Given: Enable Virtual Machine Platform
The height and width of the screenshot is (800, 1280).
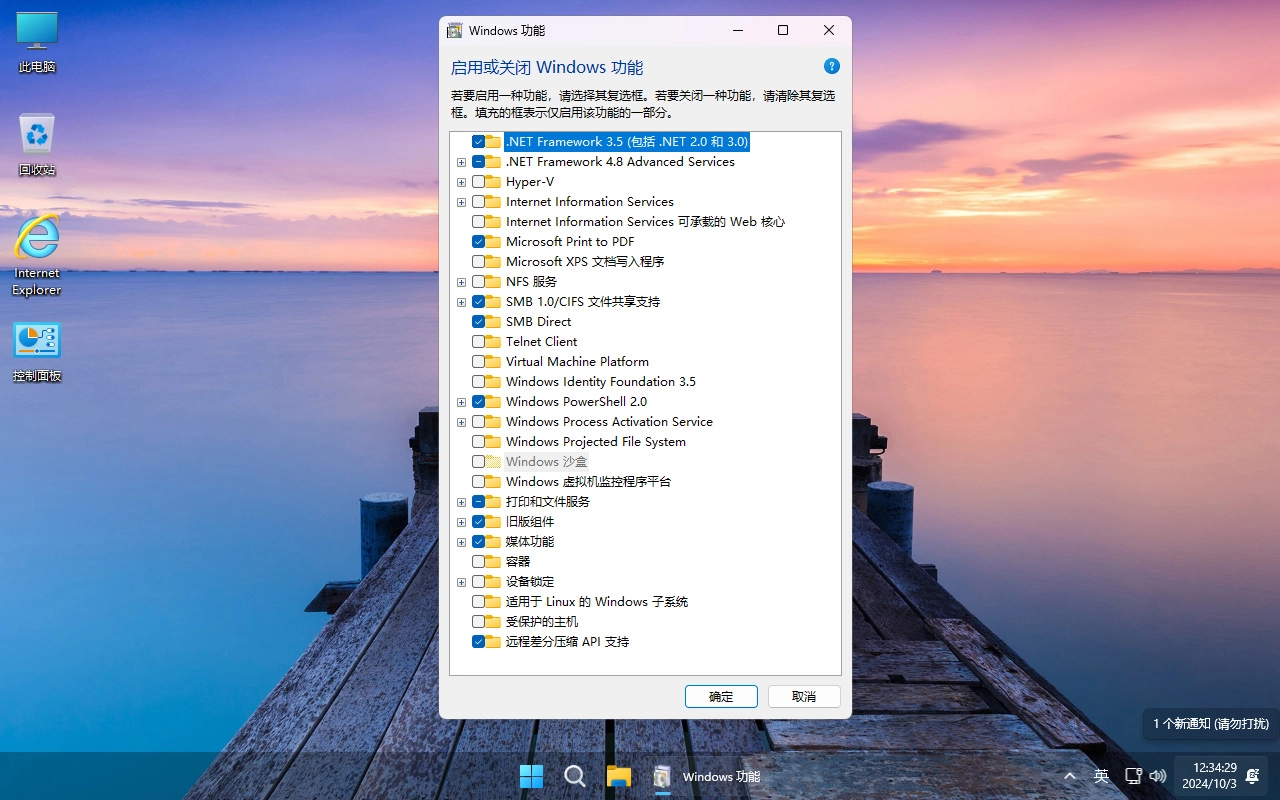Looking at the screenshot, I should pyautogui.click(x=478, y=361).
